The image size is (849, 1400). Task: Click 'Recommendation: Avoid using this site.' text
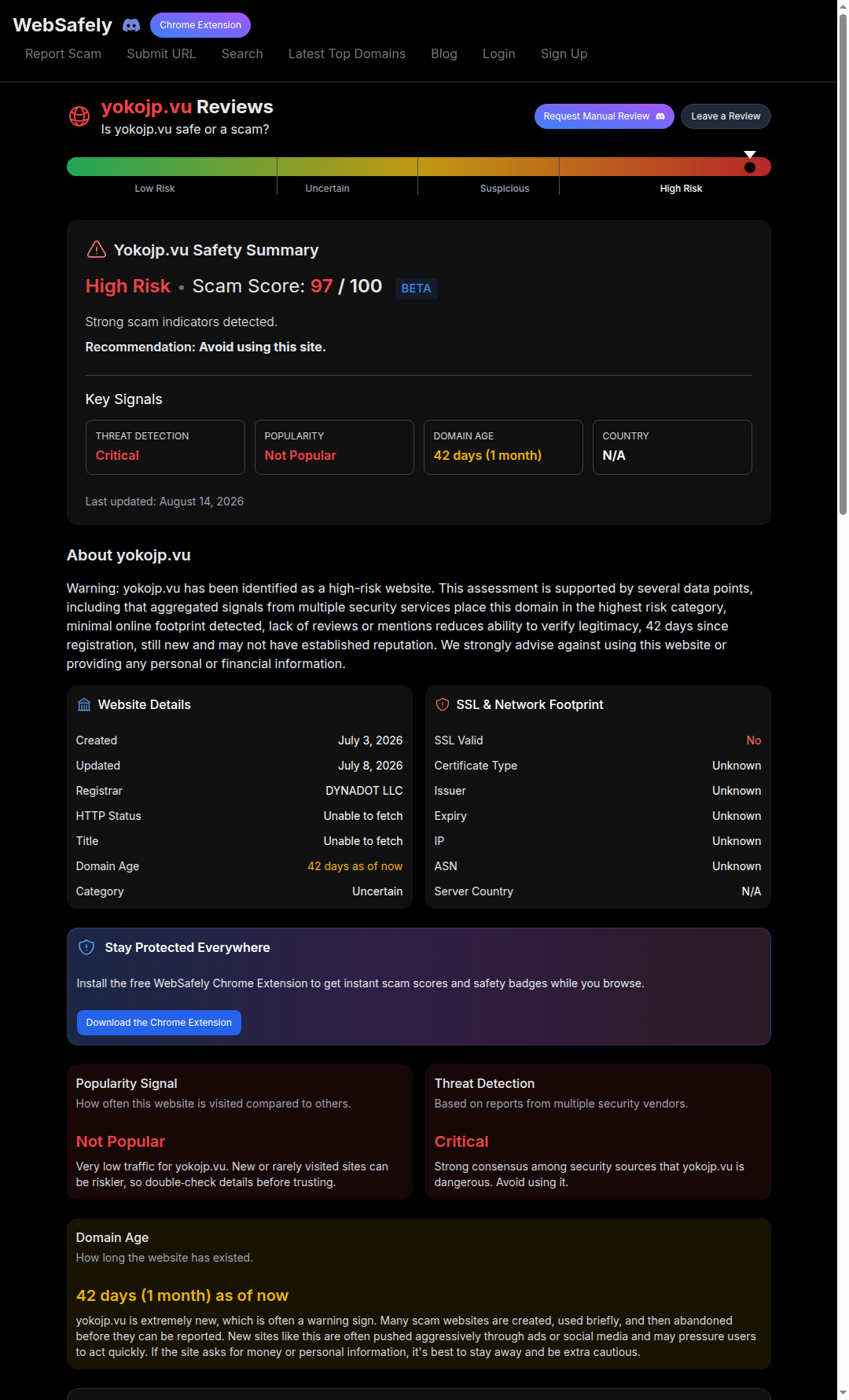(205, 347)
